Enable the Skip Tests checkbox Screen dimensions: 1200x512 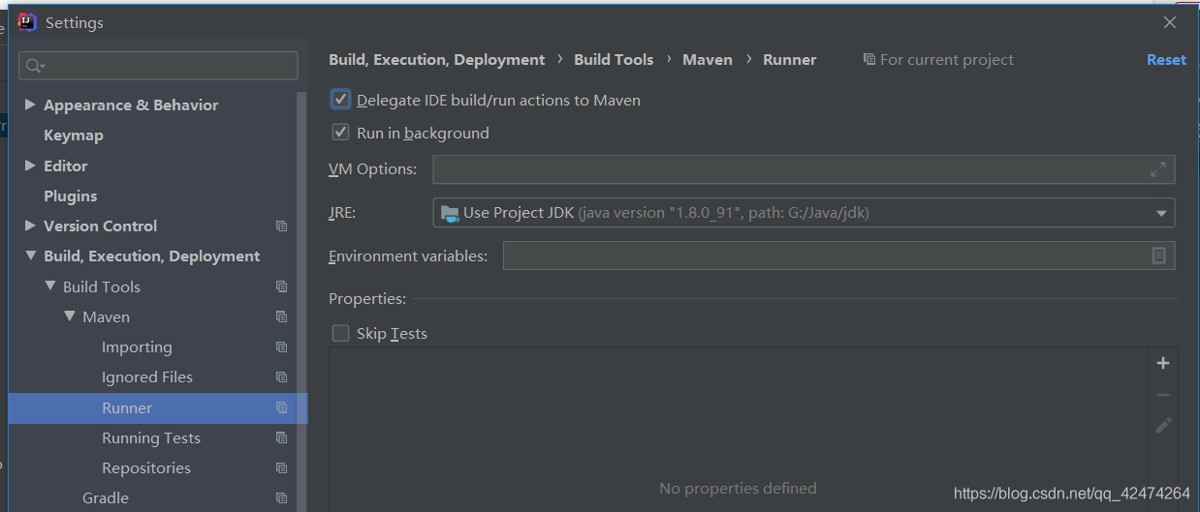pyautogui.click(x=340, y=333)
